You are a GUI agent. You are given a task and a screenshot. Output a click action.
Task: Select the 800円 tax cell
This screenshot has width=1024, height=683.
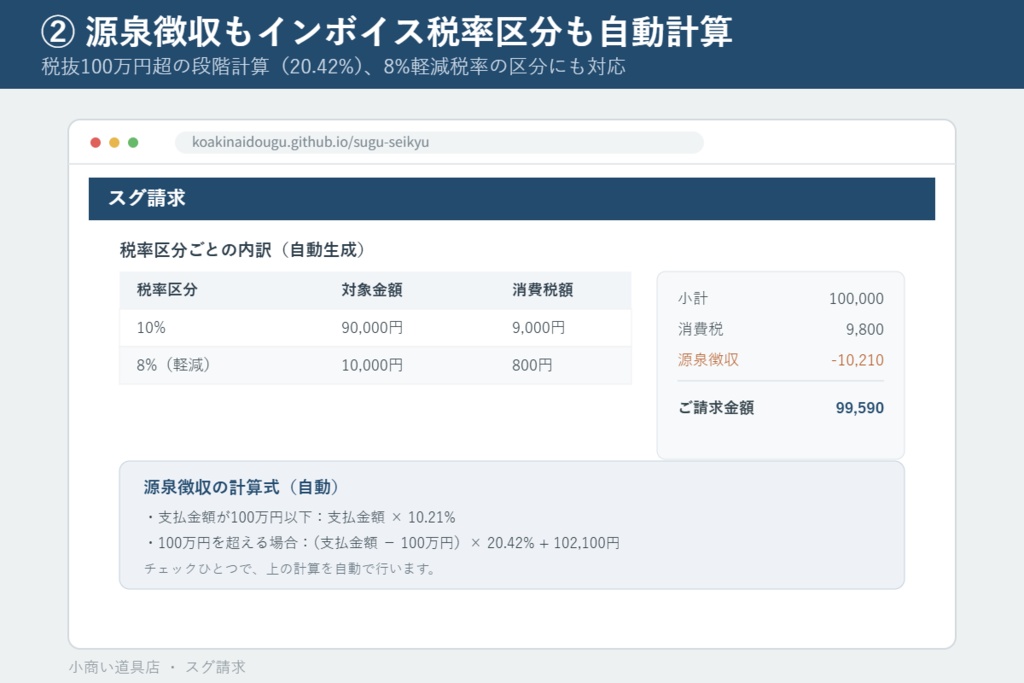click(x=532, y=365)
